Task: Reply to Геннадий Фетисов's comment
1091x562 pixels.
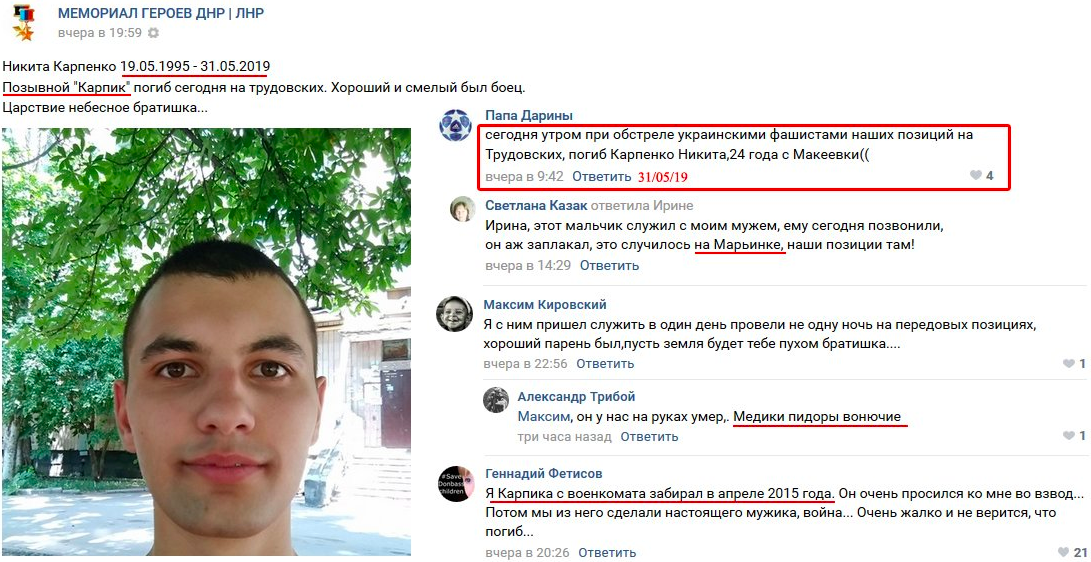Action: [607, 553]
